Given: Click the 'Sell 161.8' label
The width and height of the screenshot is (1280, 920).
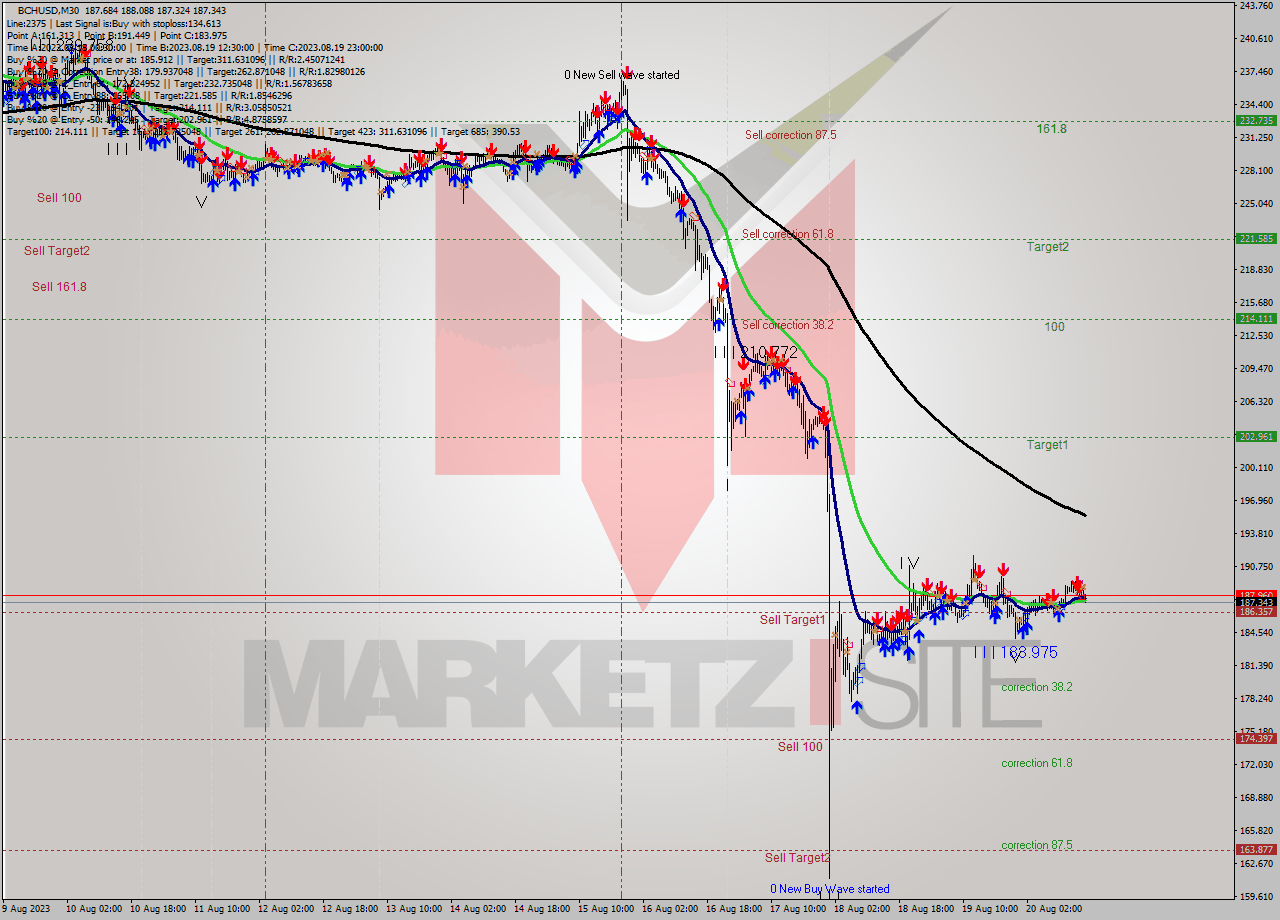Looking at the screenshot, I should [59, 287].
